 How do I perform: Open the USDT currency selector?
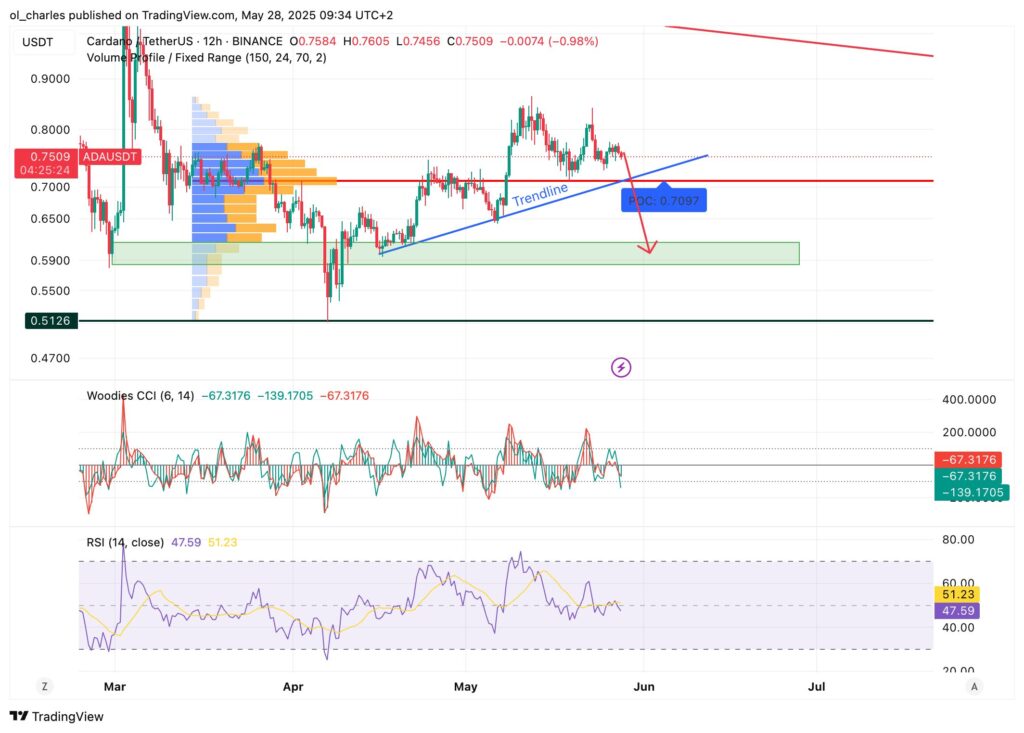[40, 41]
